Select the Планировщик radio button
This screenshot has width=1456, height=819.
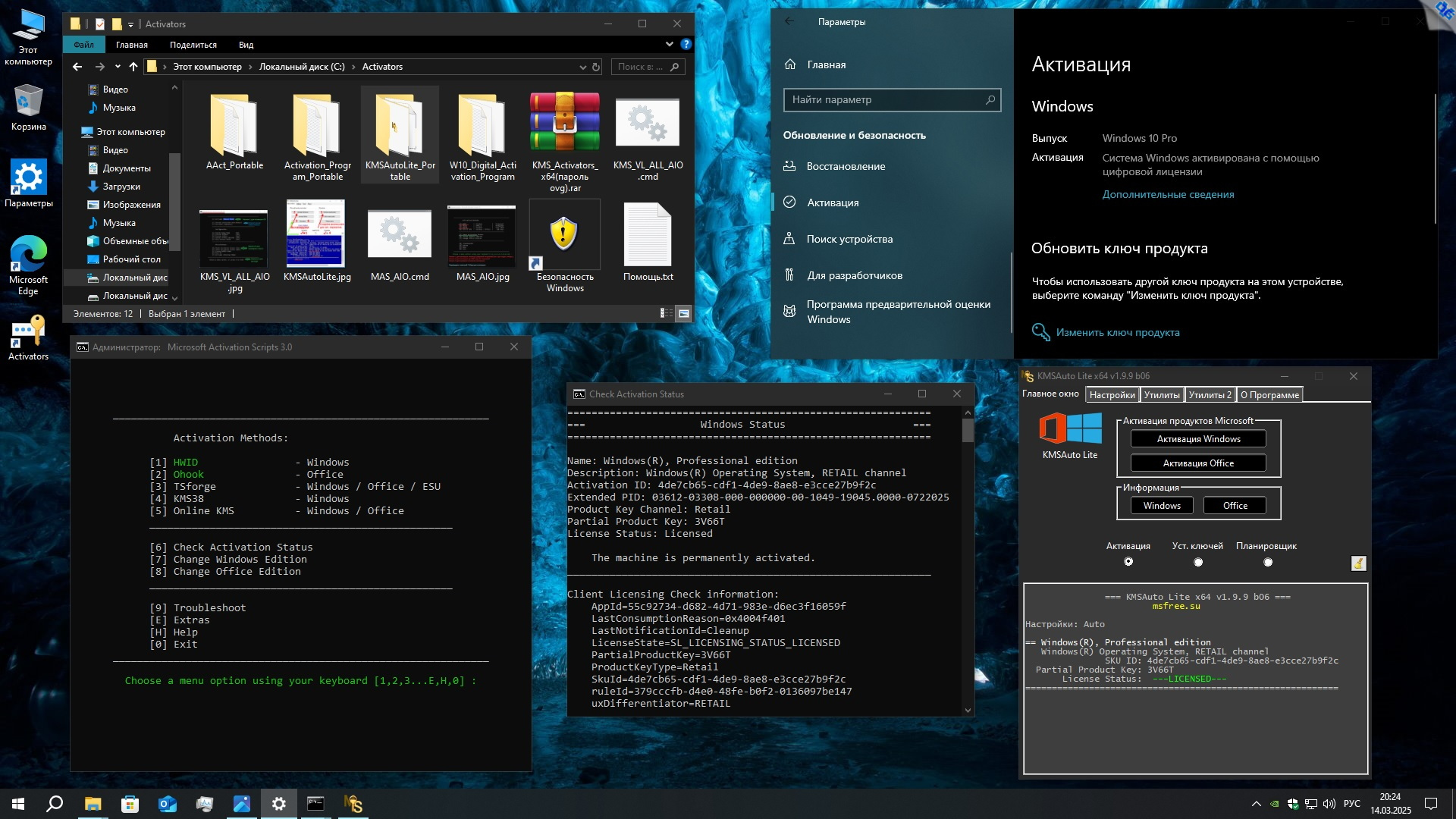click(x=1268, y=562)
